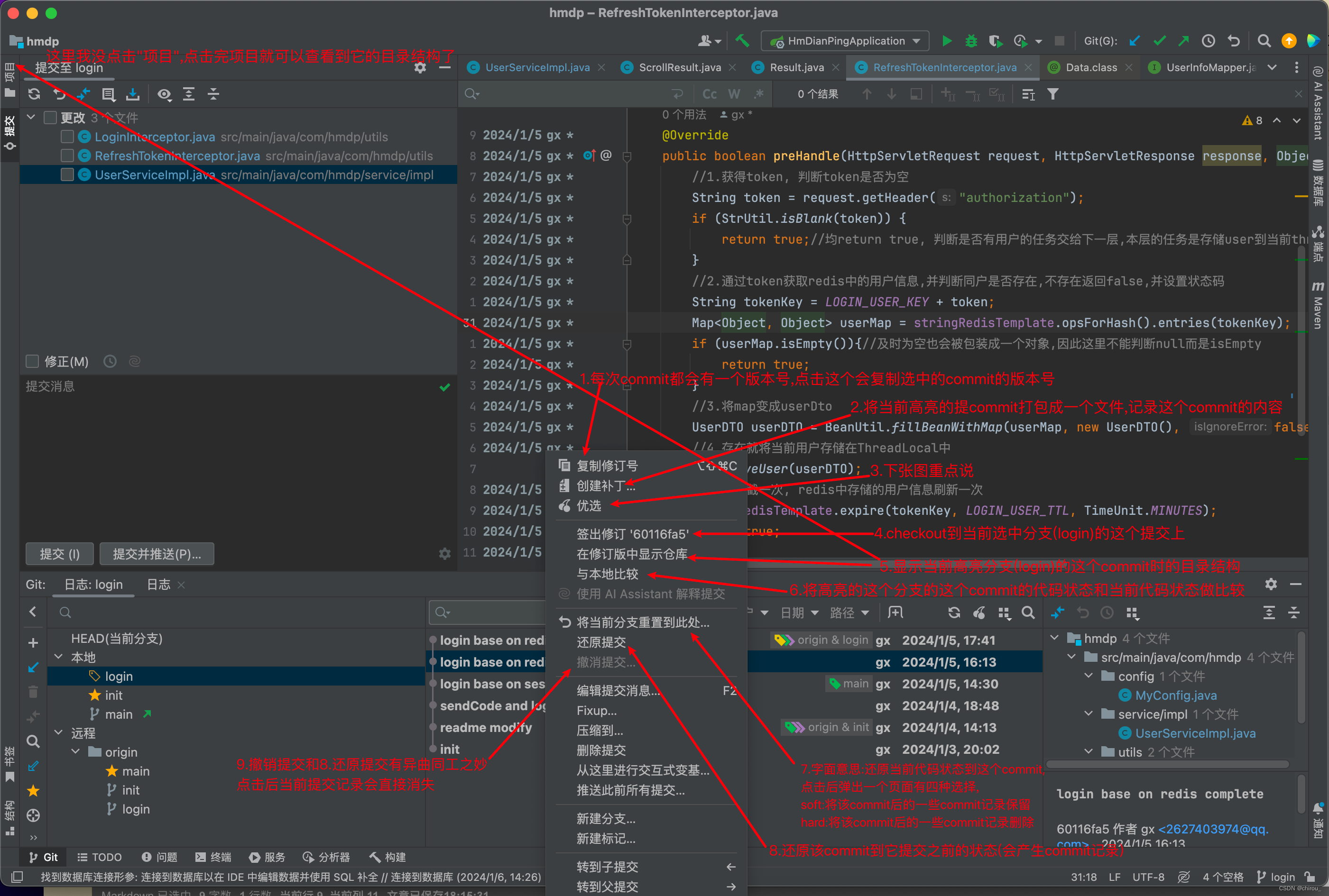Go to previous search result up arrow
The width and height of the screenshot is (1329, 896).
(867, 94)
